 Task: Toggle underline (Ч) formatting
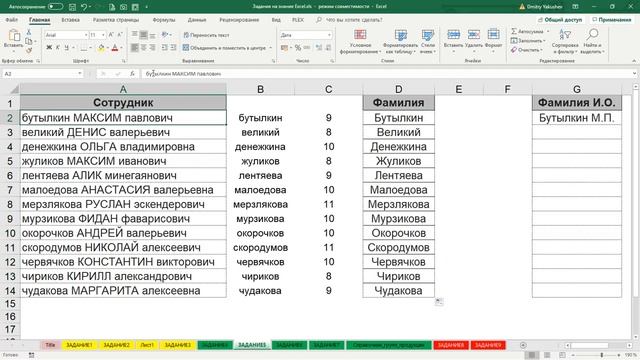(x=67, y=48)
